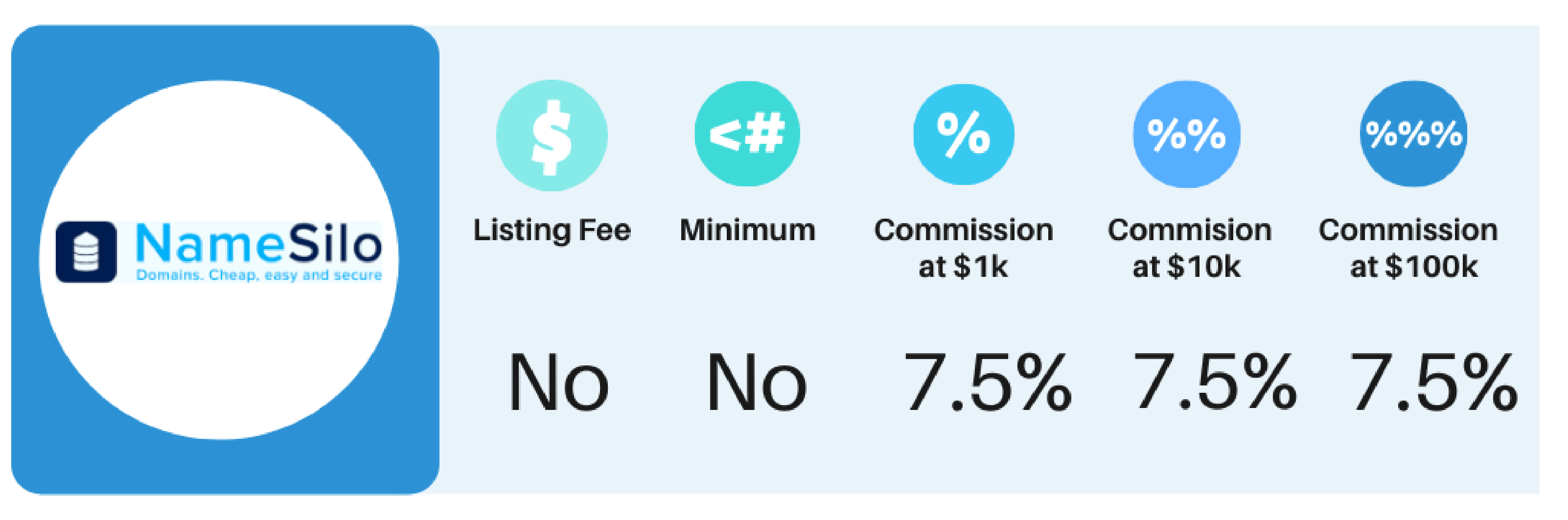The width and height of the screenshot is (1568, 520).
Task: Click the white circular NameSilo logo badge
Action: tap(219, 260)
